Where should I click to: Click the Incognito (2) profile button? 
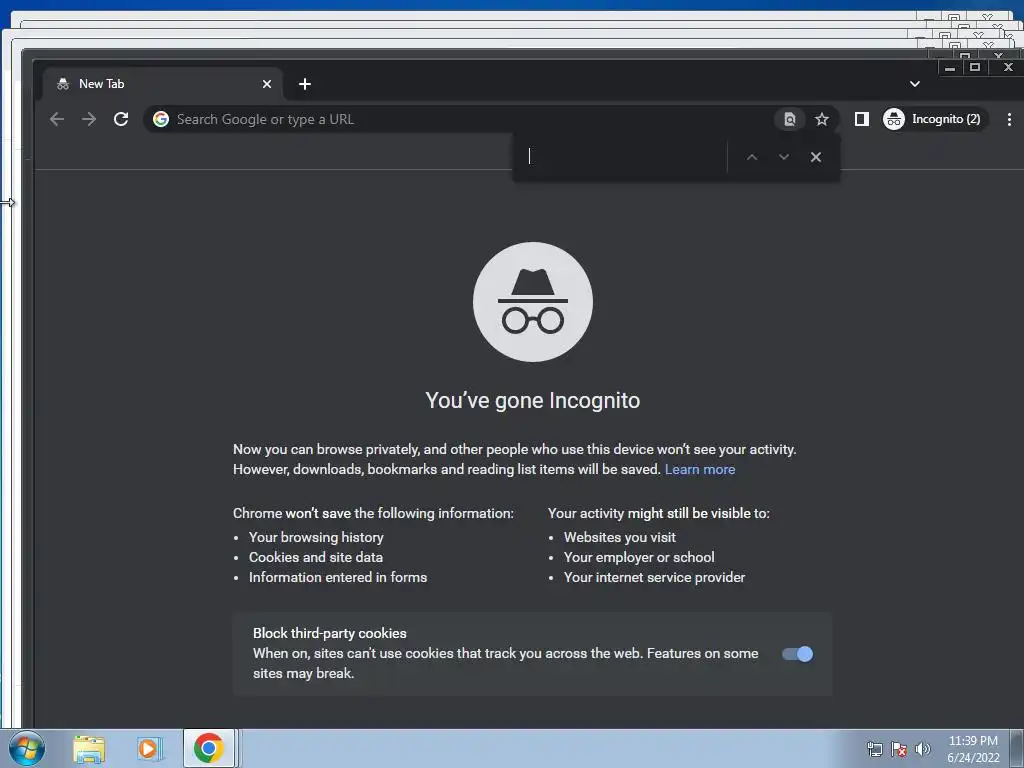click(x=933, y=119)
